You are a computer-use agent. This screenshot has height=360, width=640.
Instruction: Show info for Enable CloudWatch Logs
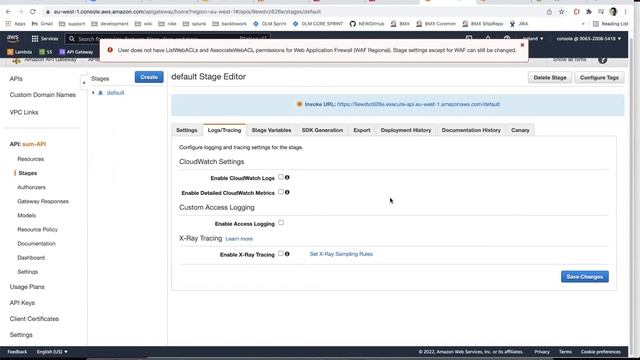[287, 178]
